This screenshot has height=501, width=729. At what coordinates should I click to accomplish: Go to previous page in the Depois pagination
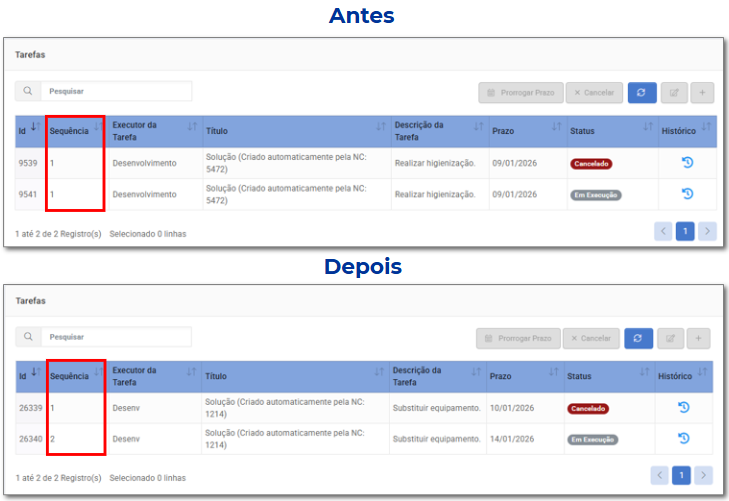(660, 475)
